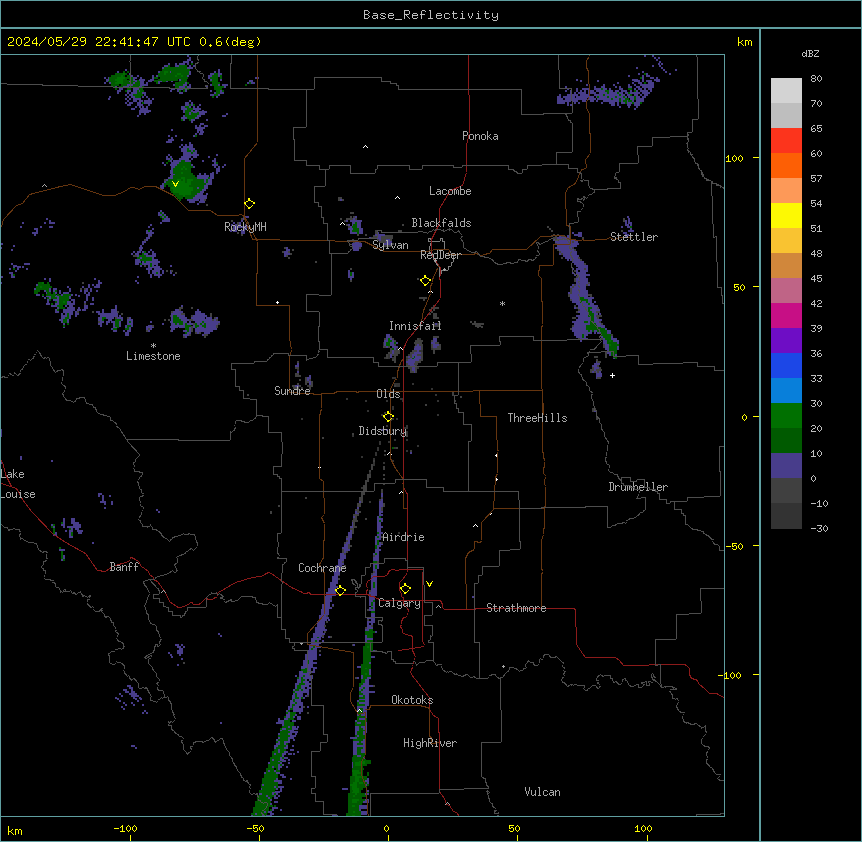Screen dimensions: 862x842
Task: Click the Lake Louise label
Action: [18, 484]
